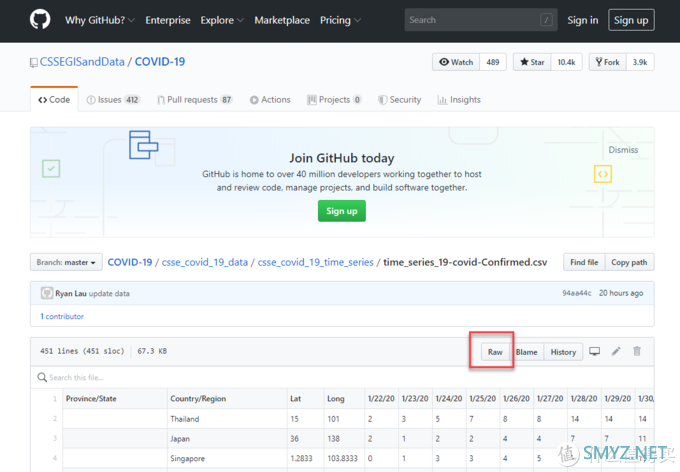Click the Watch button

(456, 62)
